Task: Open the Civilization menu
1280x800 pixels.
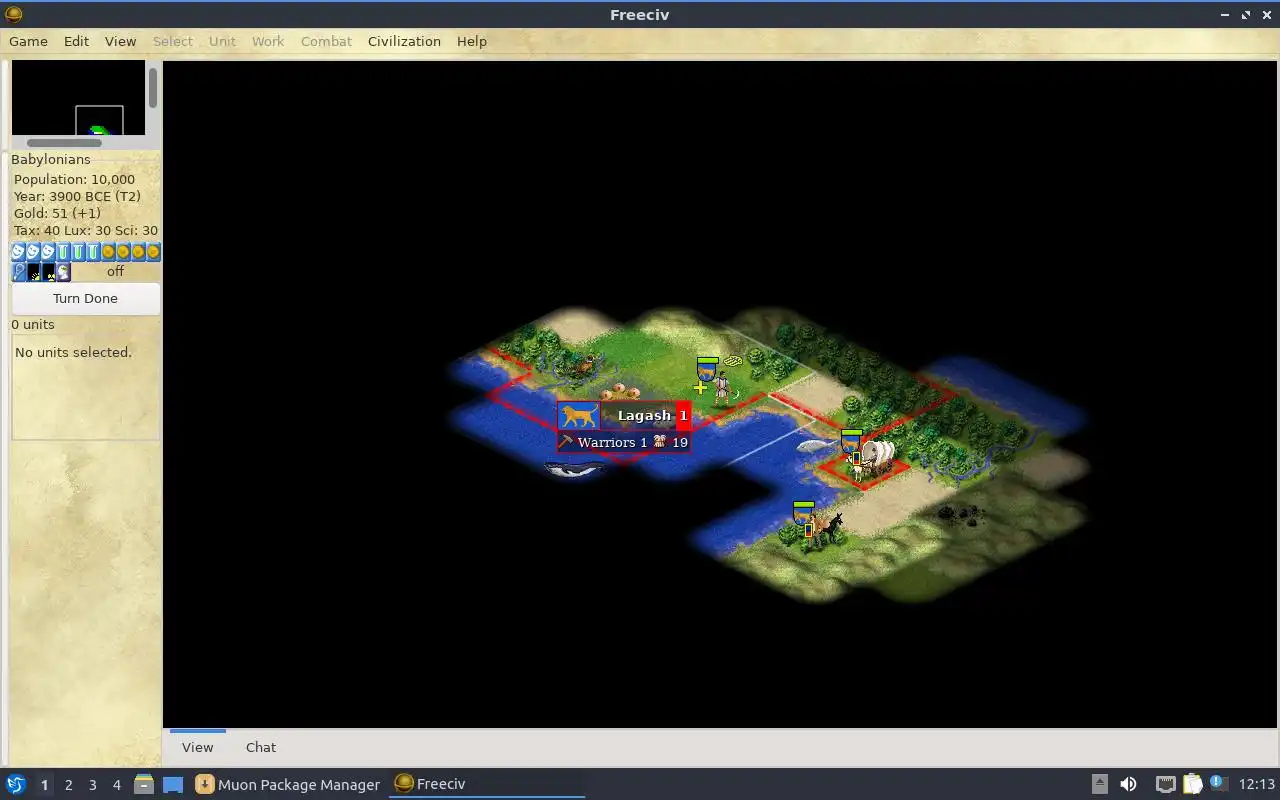Action: [x=404, y=41]
